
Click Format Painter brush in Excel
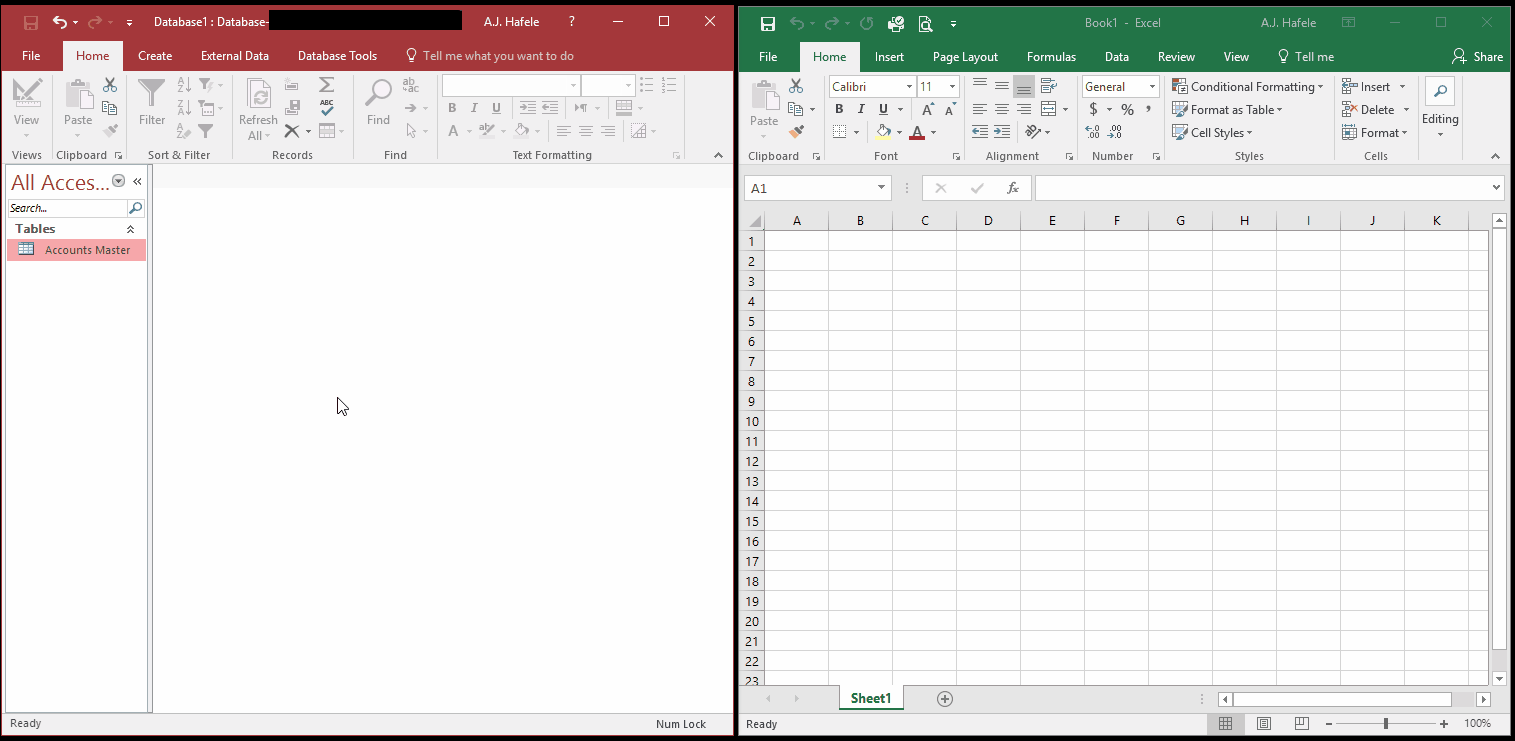(x=796, y=131)
